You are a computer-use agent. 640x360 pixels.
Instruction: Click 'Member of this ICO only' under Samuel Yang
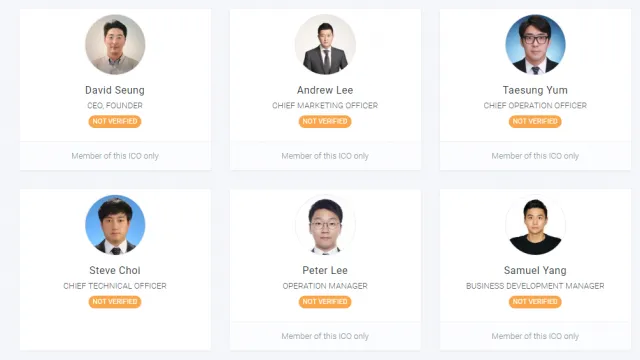tap(535, 336)
